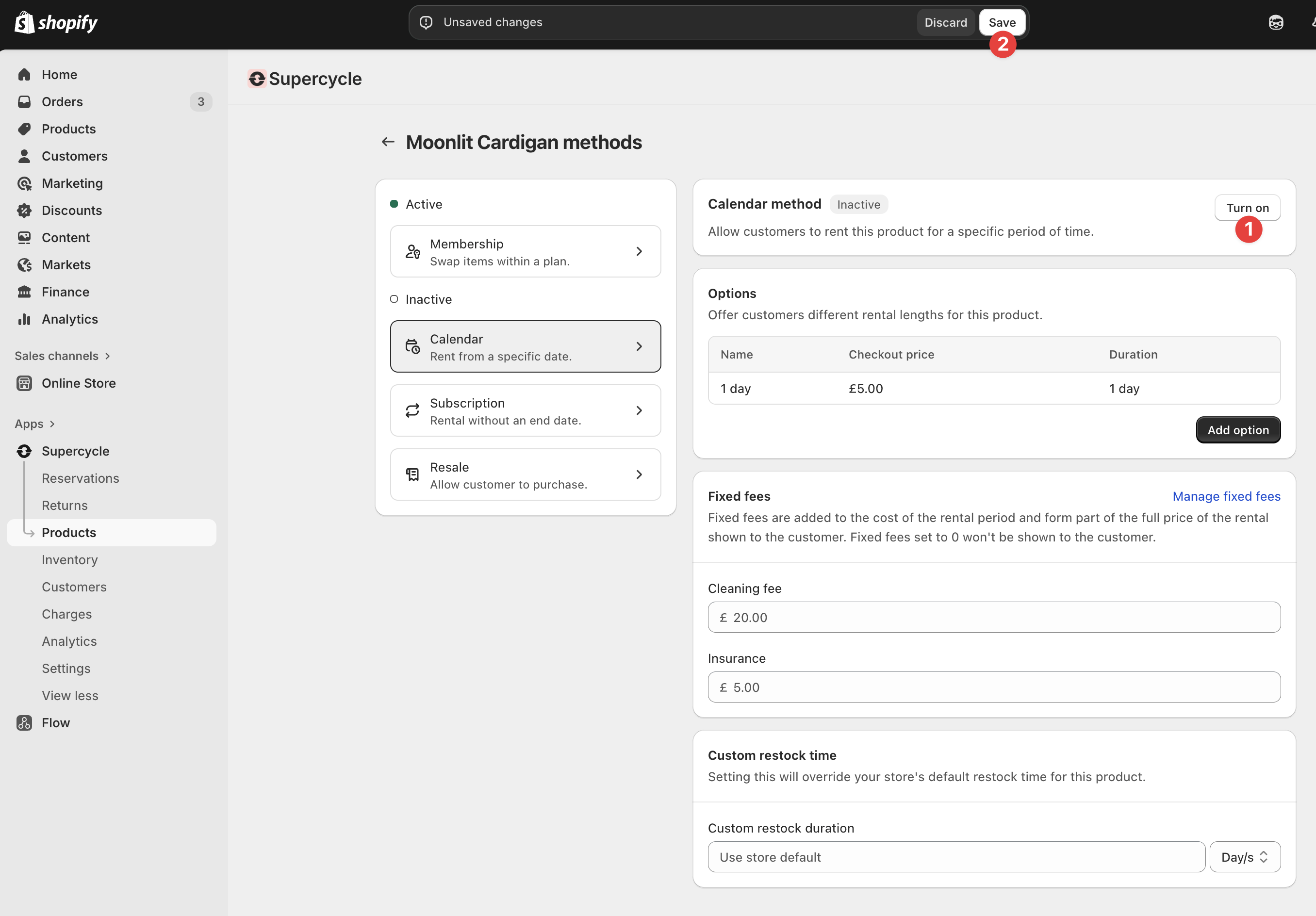Image resolution: width=1316 pixels, height=916 pixels.
Task: Open the Membership method chevron
Action: tap(639, 252)
